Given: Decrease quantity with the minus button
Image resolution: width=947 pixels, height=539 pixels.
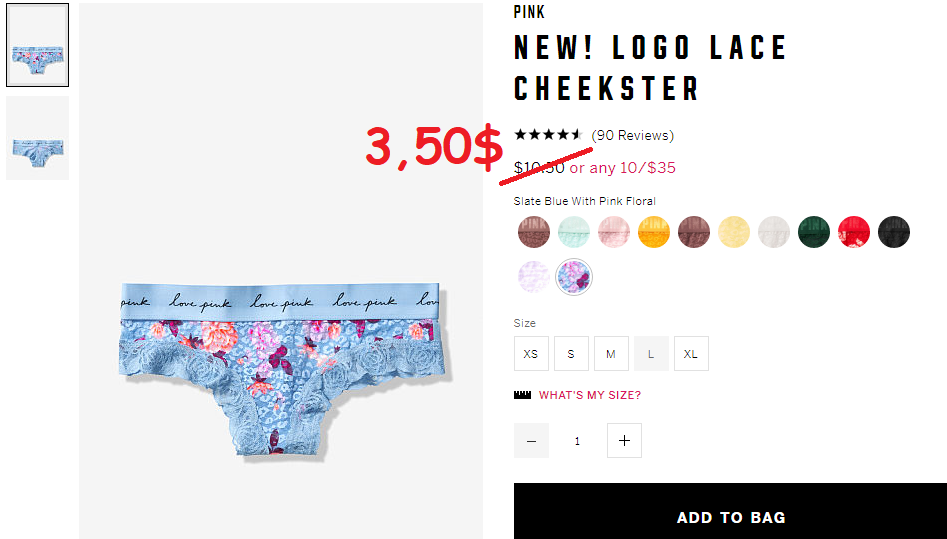Looking at the screenshot, I should [x=531, y=441].
